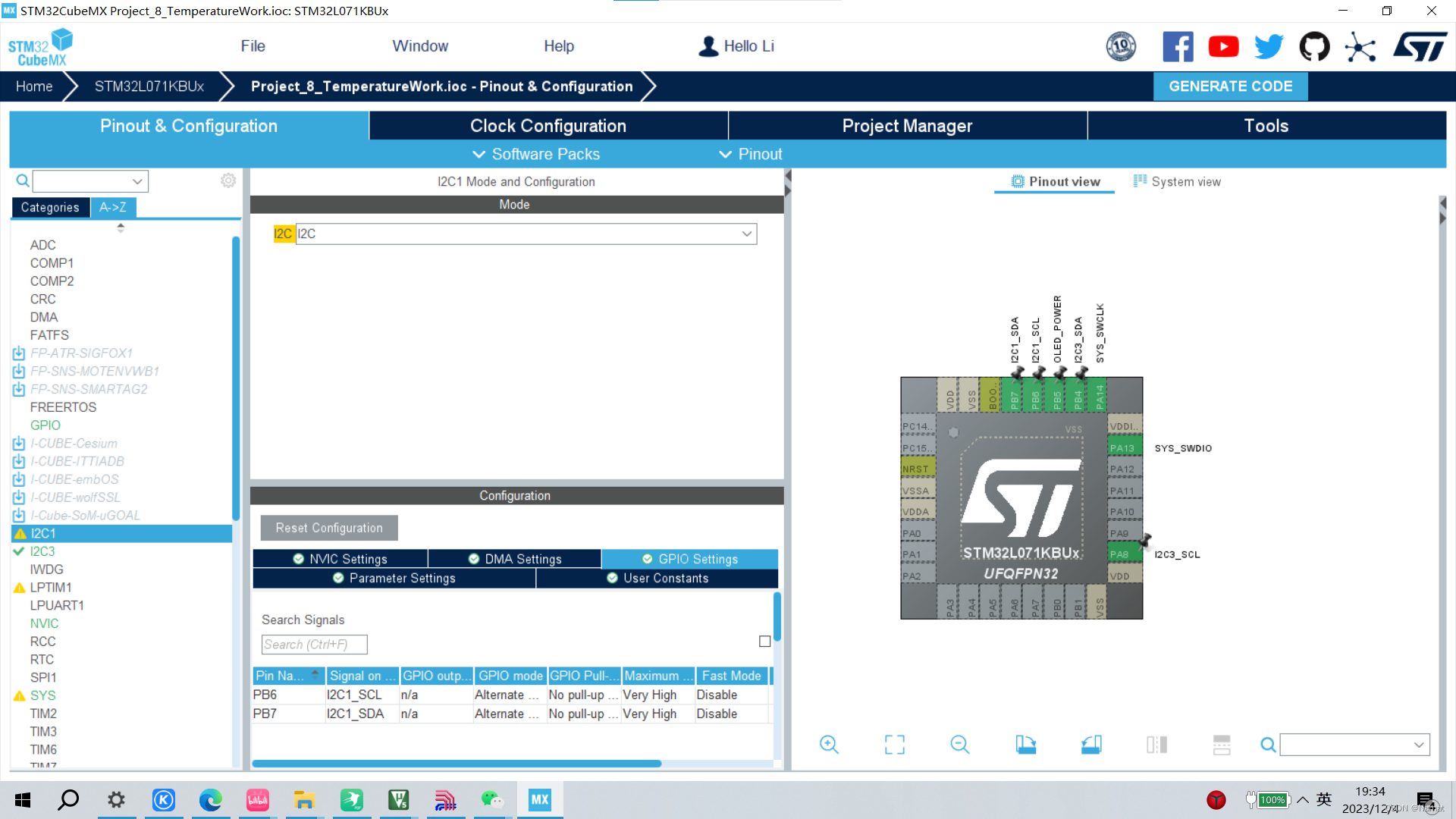Select LPTIM1 in the peripheral list
The width and height of the screenshot is (1456, 819).
pos(51,588)
